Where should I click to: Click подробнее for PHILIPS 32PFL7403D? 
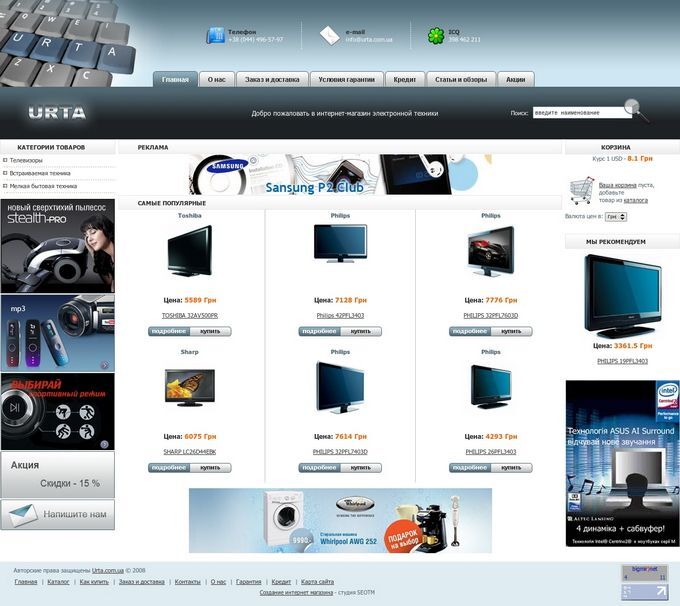(x=320, y=468)
